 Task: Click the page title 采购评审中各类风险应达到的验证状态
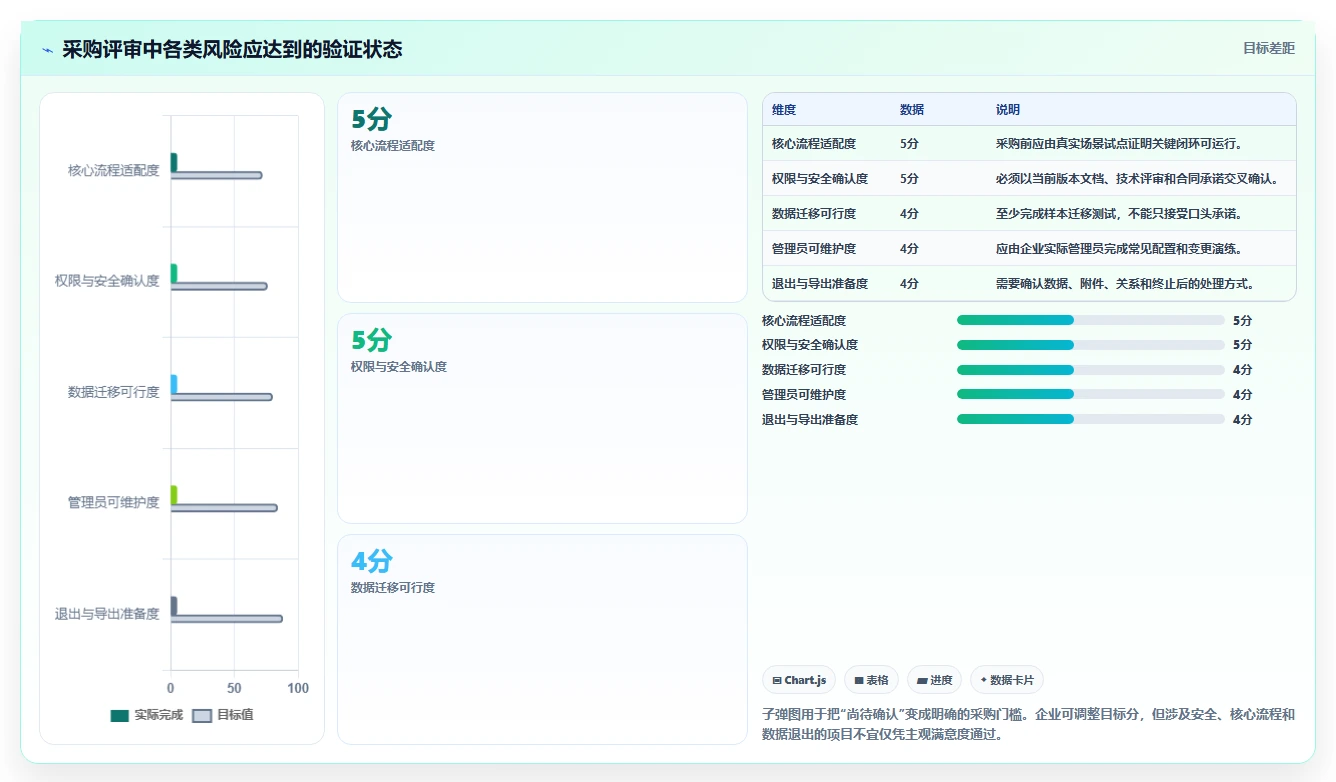click(232, 50)
